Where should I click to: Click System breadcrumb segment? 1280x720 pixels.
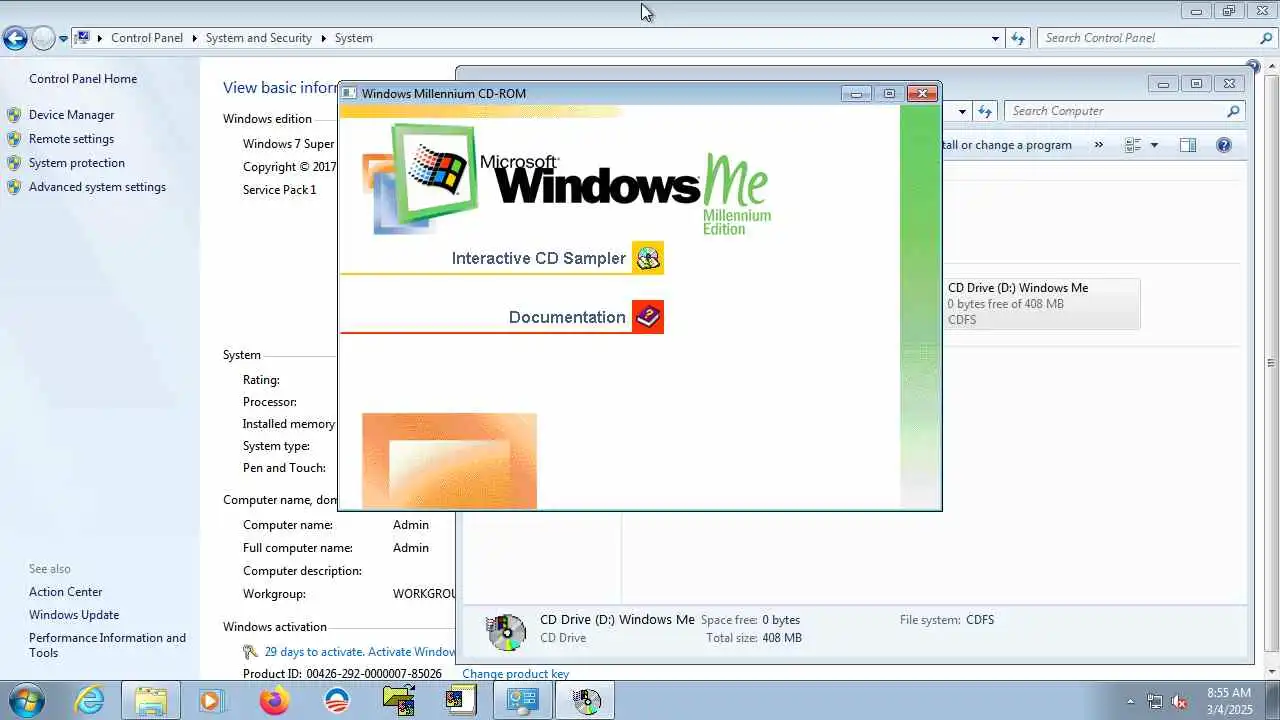pos(354,38)
